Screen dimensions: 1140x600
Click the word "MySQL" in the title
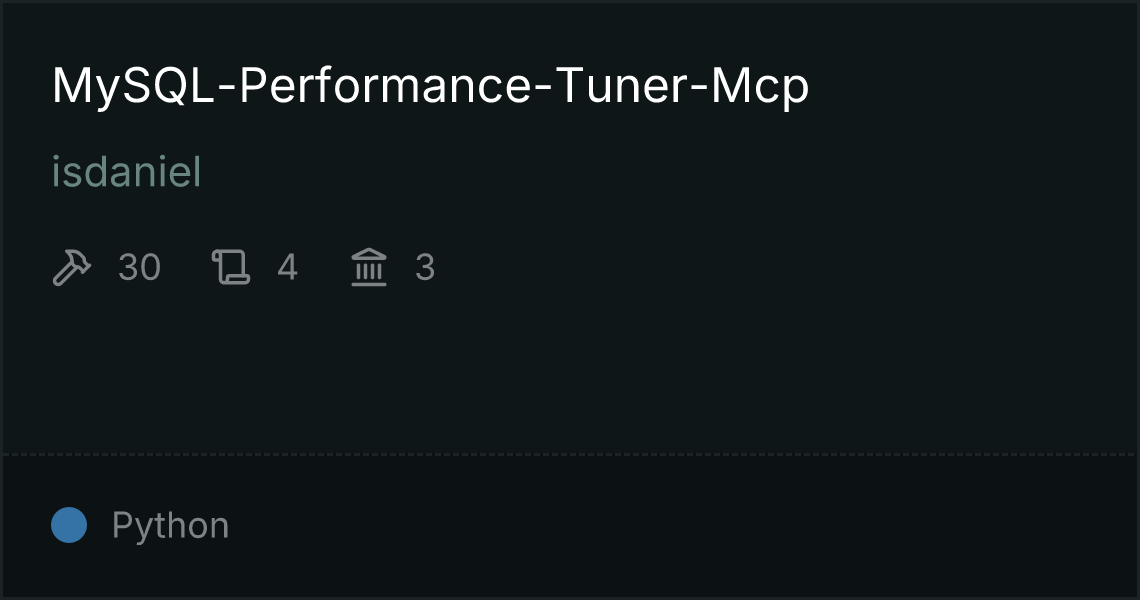132,88
